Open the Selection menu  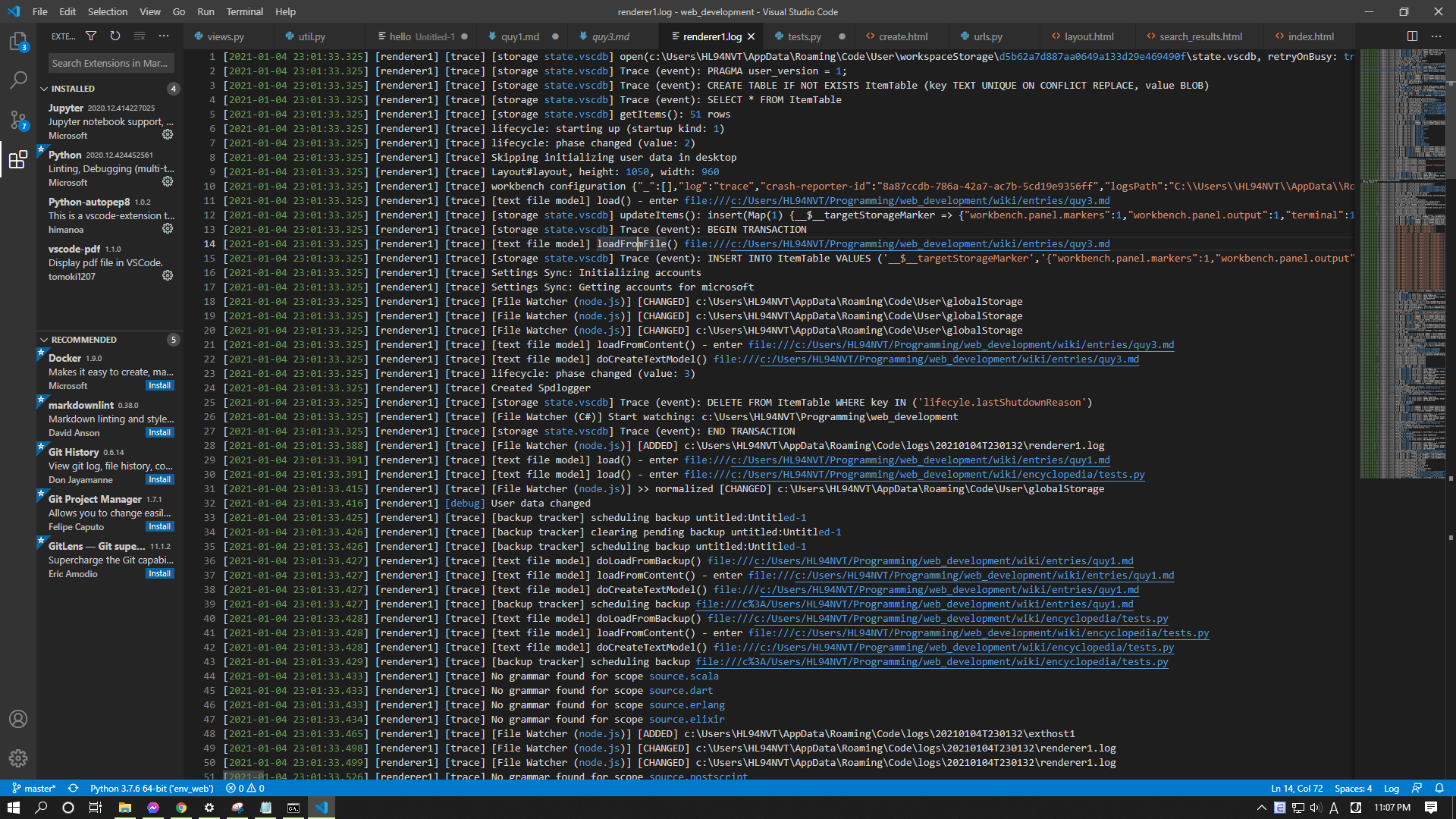point(108,11)
